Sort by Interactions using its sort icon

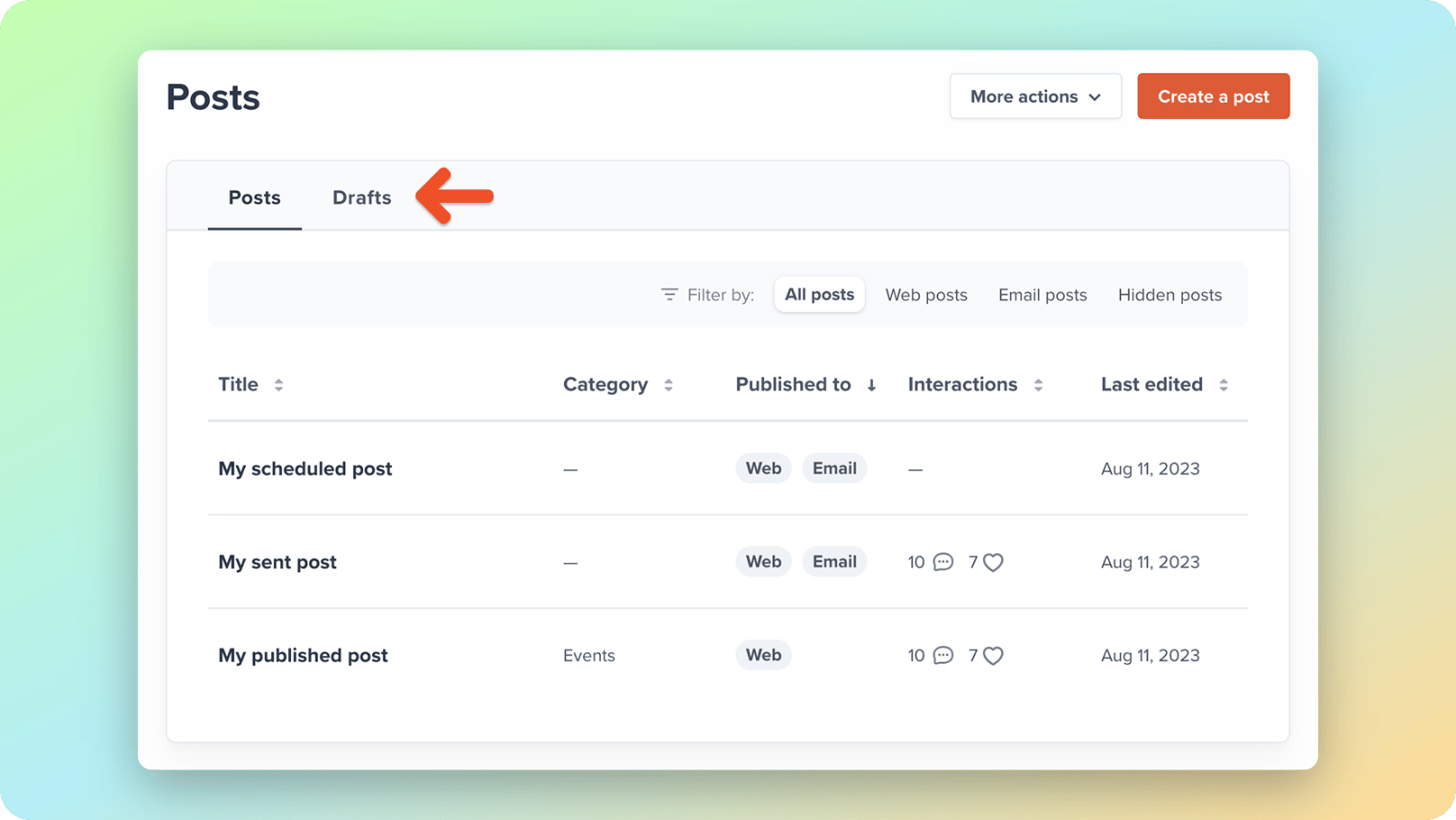click(1041, 385)
